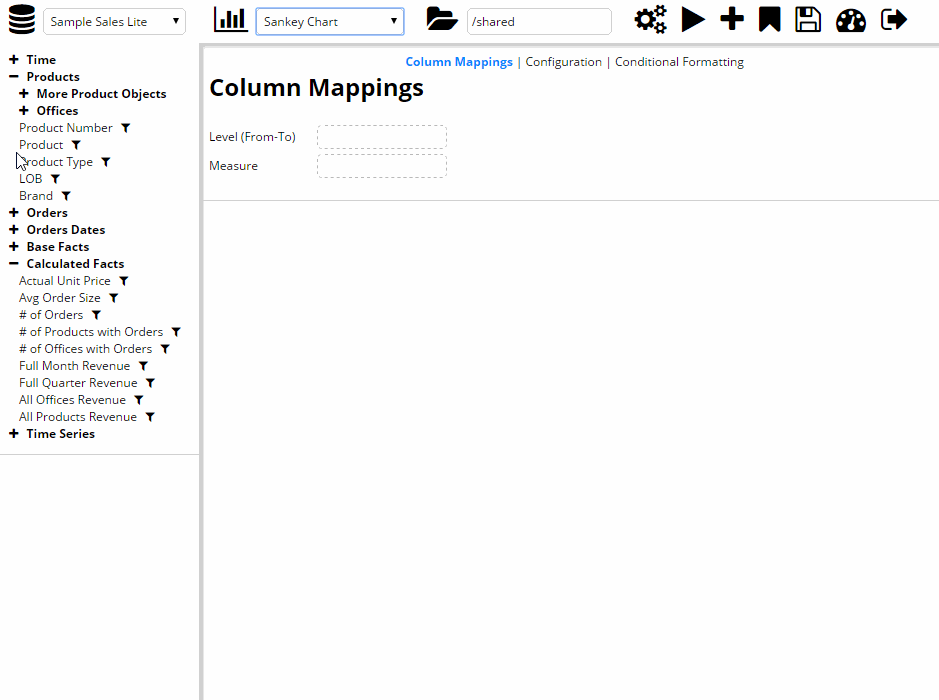The width and height of the screenshot is (939, 700).
Task: Open settings via the gears icon
Action: click(x=650, y=20)
